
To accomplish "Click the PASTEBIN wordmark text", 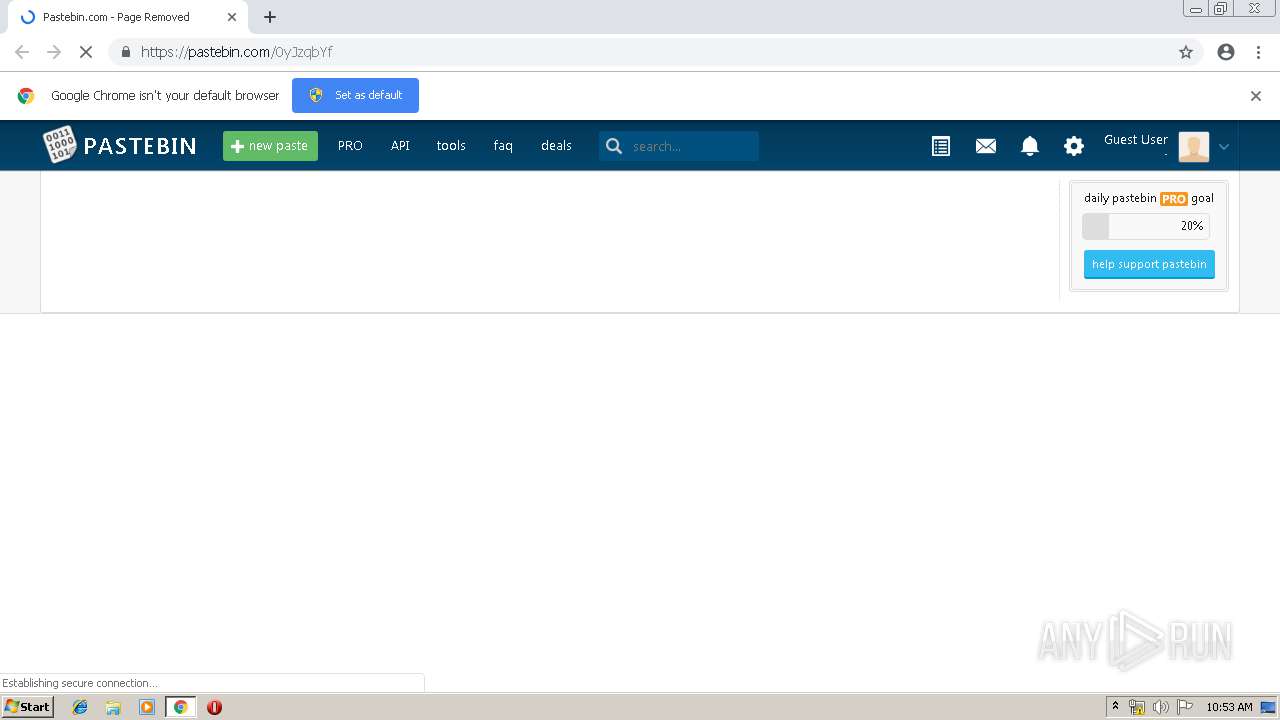I will tap(140, 146).
